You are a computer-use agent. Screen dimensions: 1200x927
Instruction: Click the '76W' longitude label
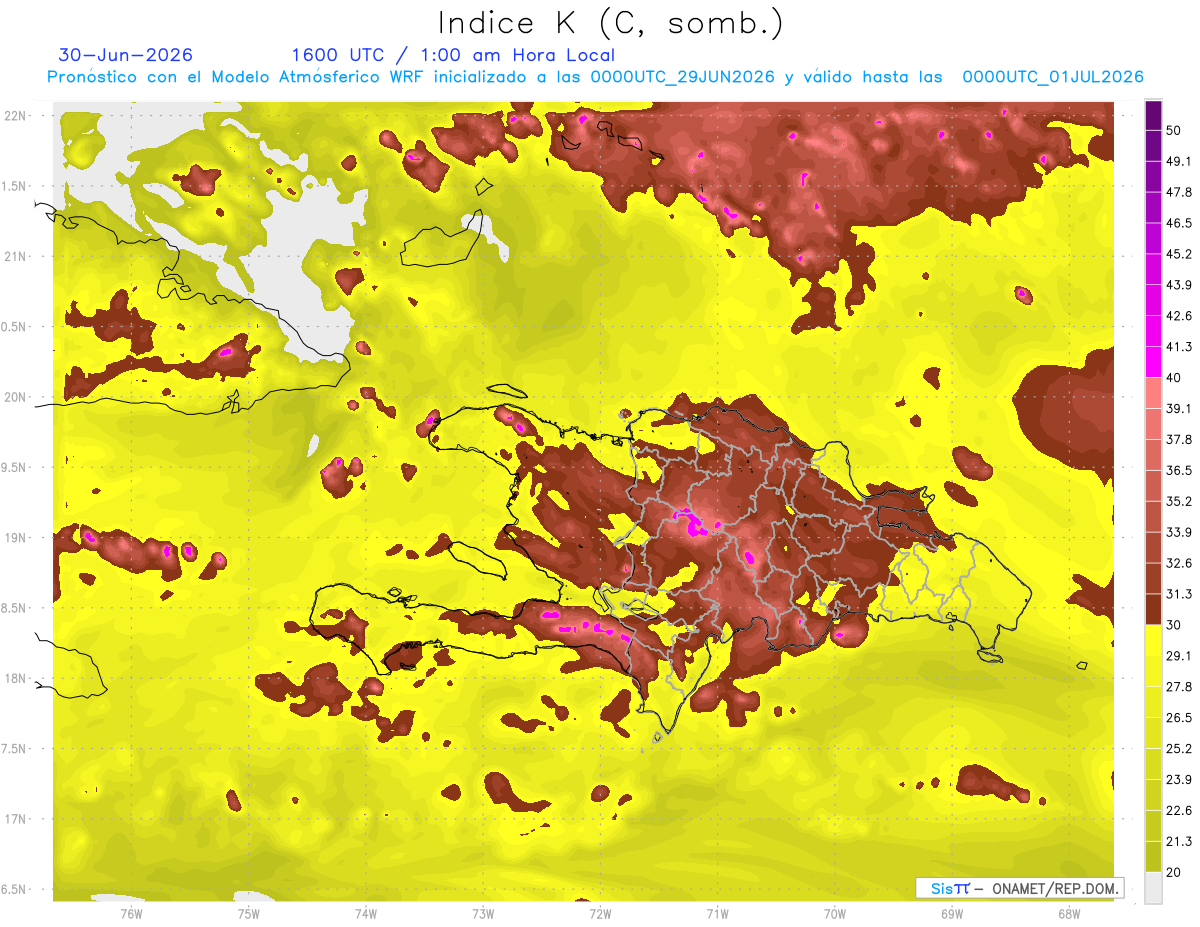tap(131, 913)
